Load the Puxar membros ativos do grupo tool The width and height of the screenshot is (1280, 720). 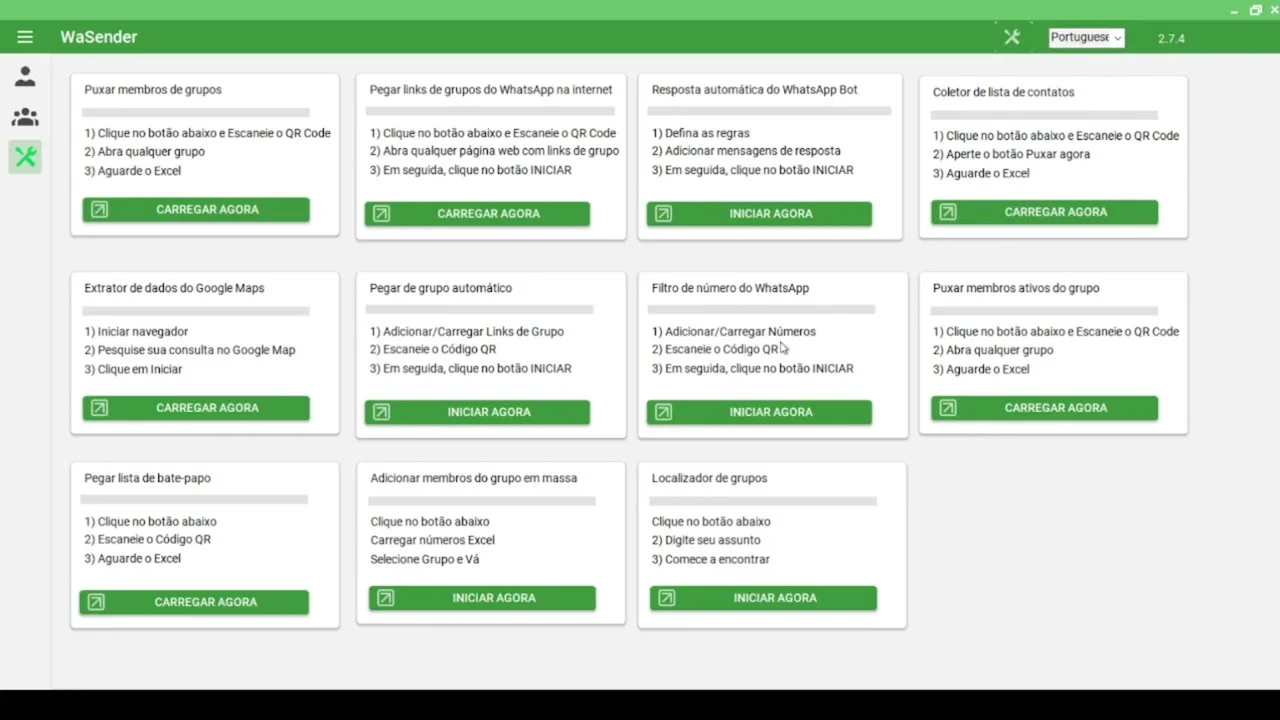coord(1044,408)
